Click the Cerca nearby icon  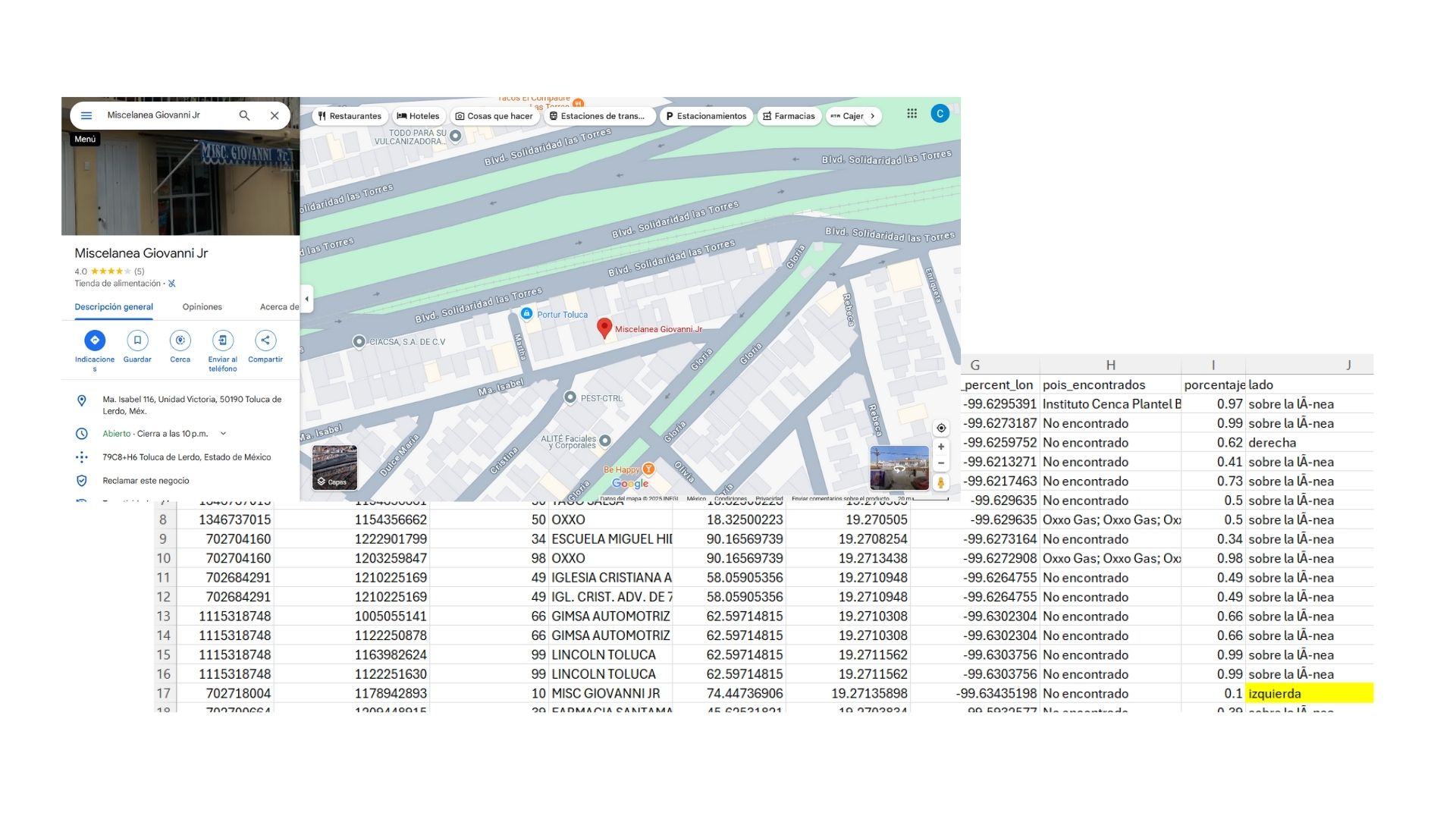tap(180, 340)
